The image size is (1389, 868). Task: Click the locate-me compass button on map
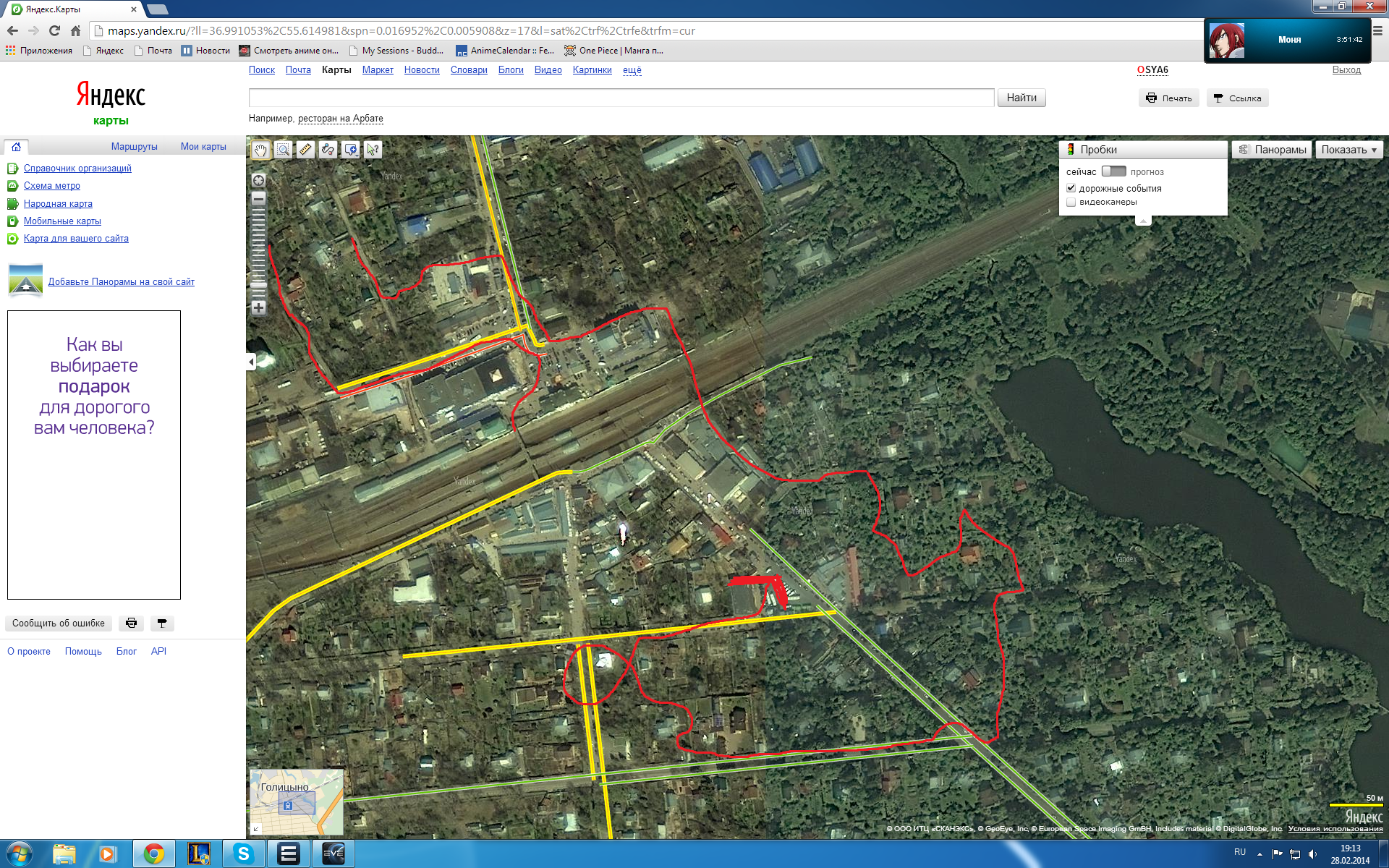point(258,180)
